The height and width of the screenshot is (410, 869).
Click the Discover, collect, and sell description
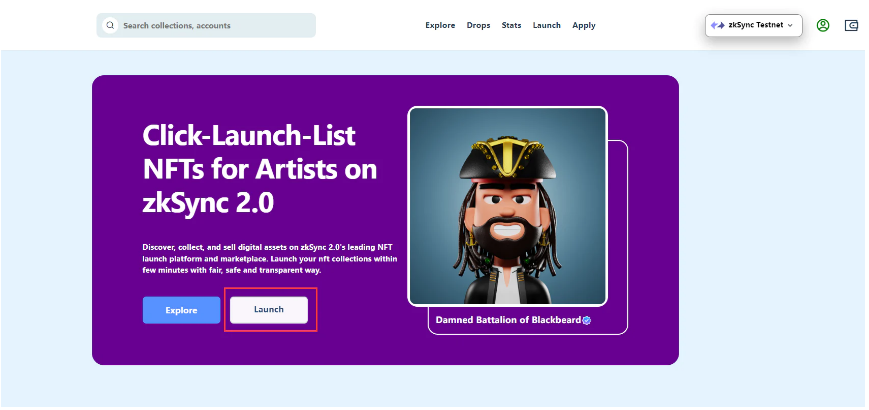coord(270,258)
